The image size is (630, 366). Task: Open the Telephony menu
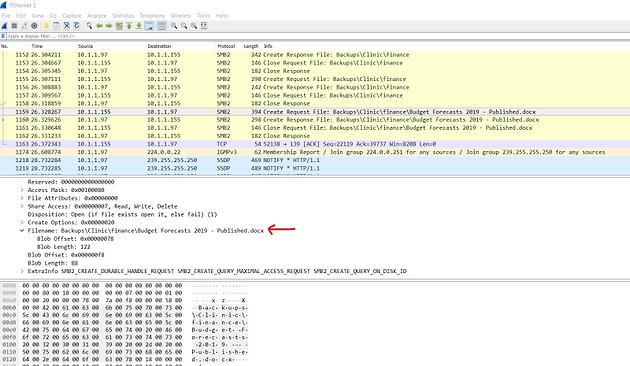click(x=152, y=16)
